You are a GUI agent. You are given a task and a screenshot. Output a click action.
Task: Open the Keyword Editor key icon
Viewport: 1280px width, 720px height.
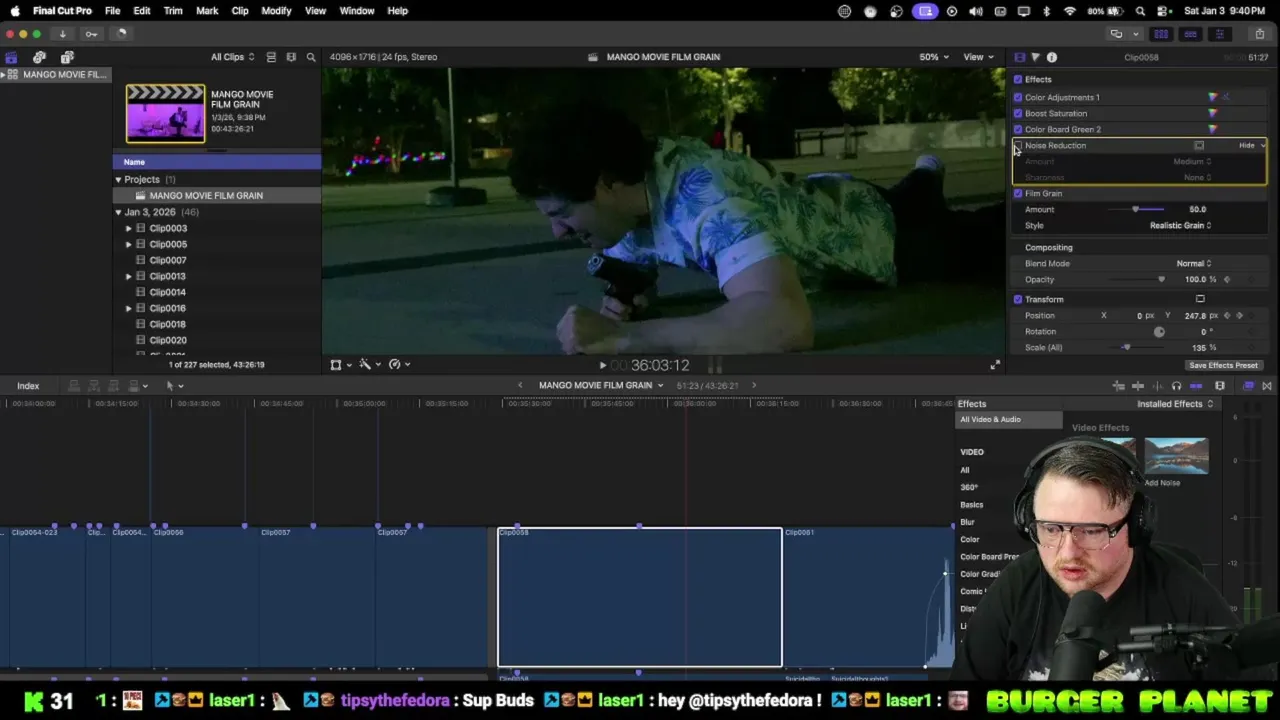click(91, 34)
